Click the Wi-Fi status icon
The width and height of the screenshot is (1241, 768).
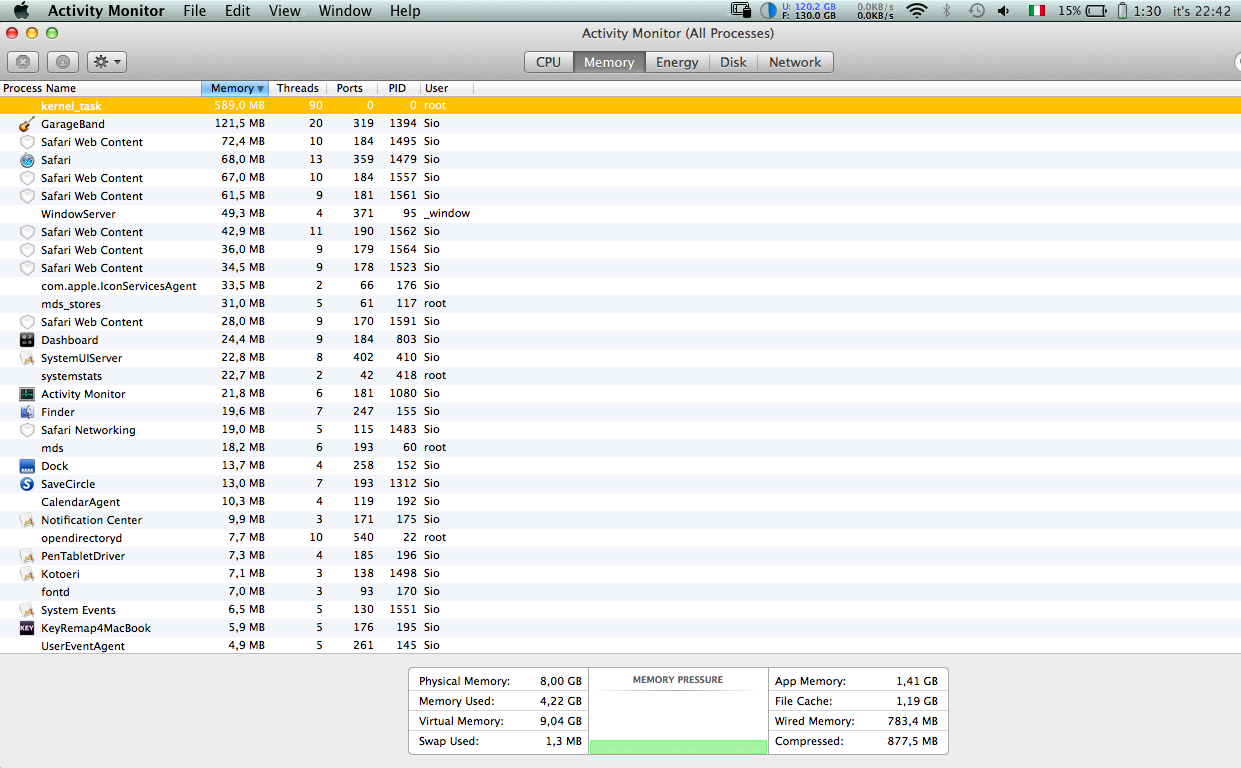click(916, 11)
